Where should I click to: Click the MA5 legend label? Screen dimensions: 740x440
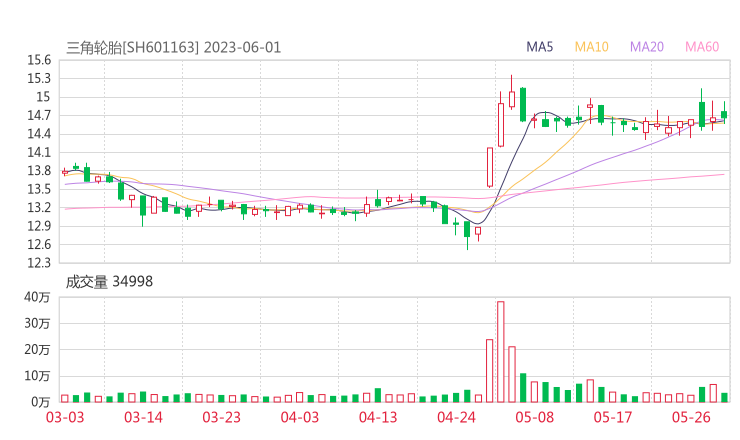539,47
